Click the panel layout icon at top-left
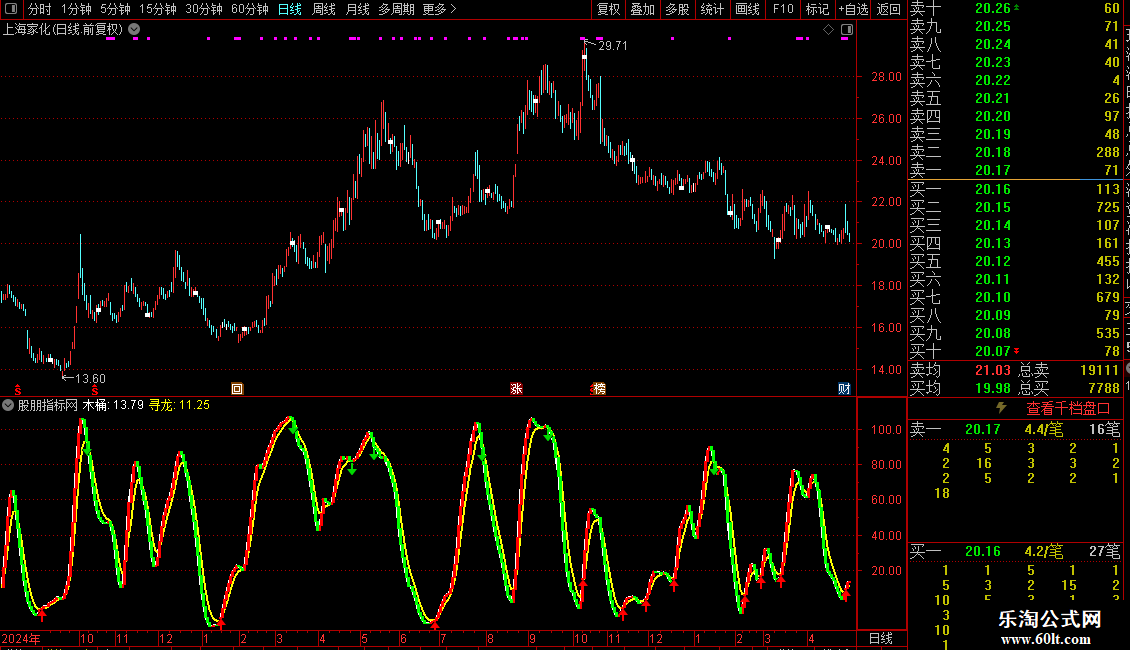The width and height of the screenshot is (1130, 650). click(11, 9)
